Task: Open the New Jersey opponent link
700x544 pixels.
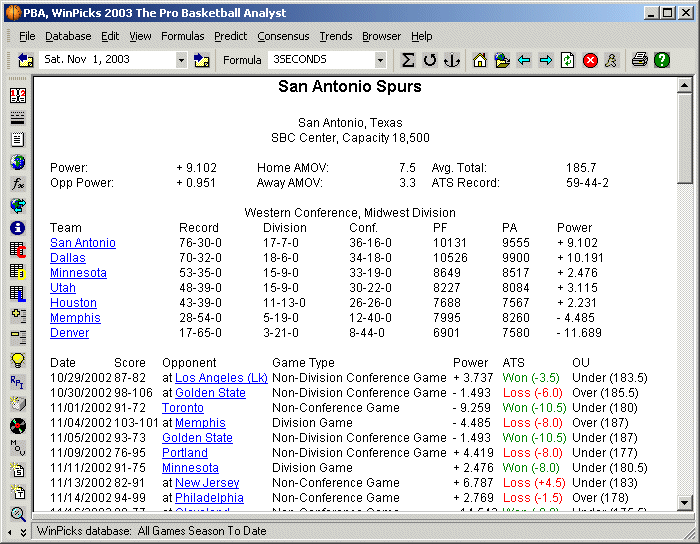Action: point(207,483)
